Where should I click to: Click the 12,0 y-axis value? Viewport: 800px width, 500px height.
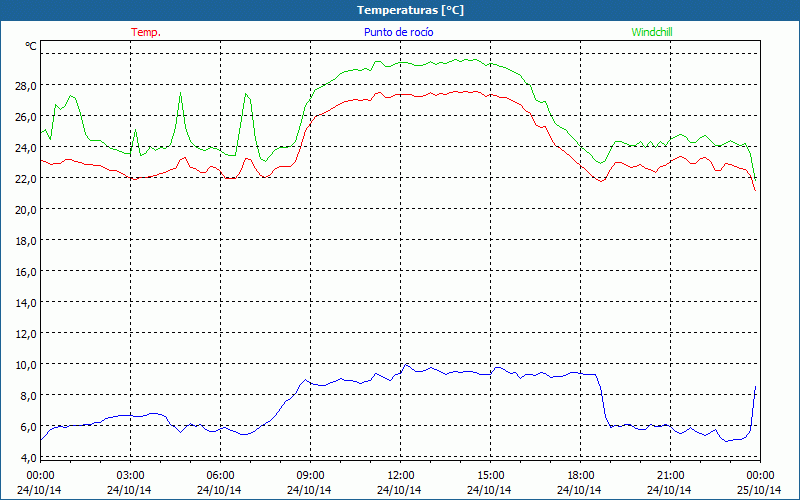point(25,334)
